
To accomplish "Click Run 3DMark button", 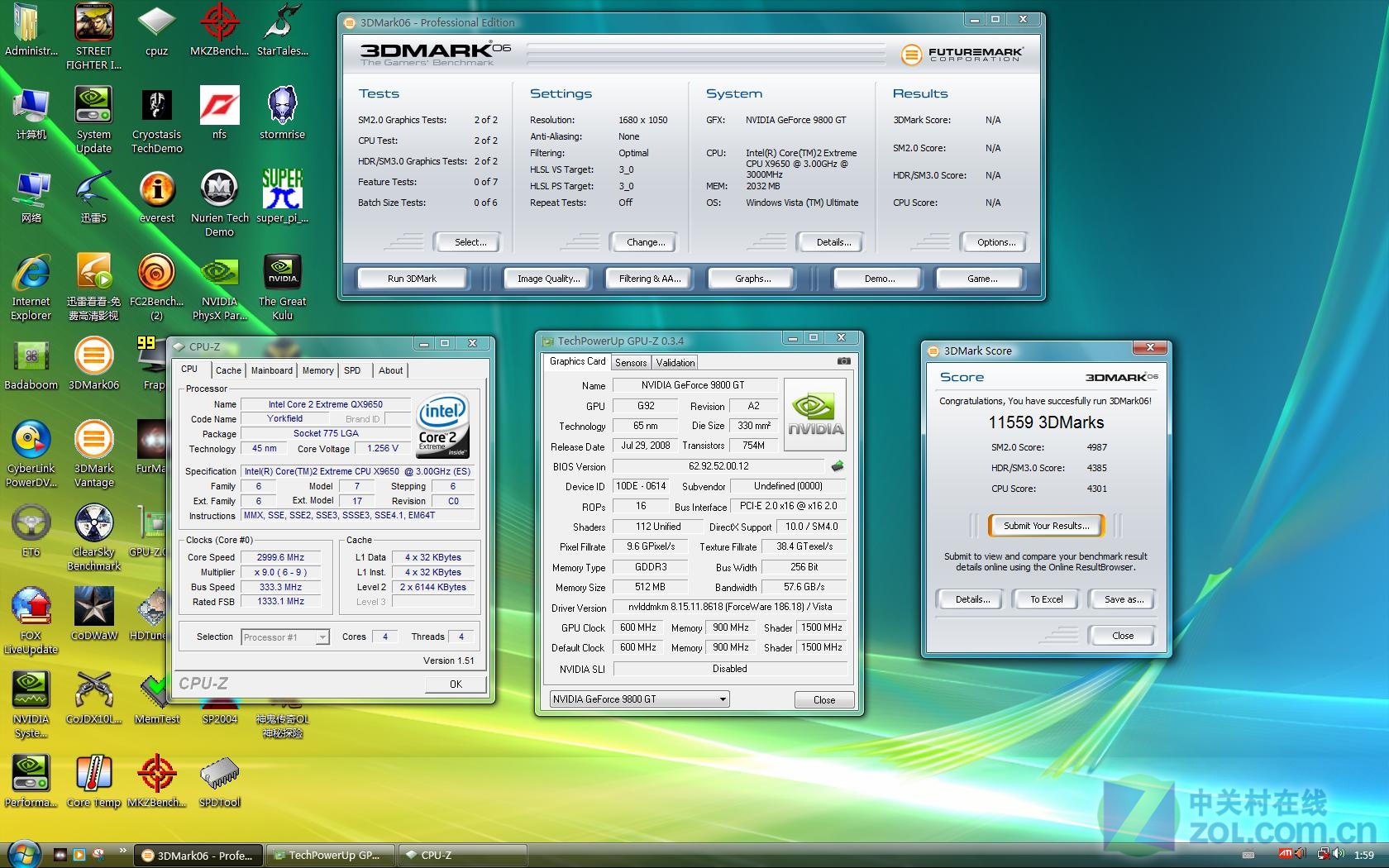I will (x=412, y=279).
